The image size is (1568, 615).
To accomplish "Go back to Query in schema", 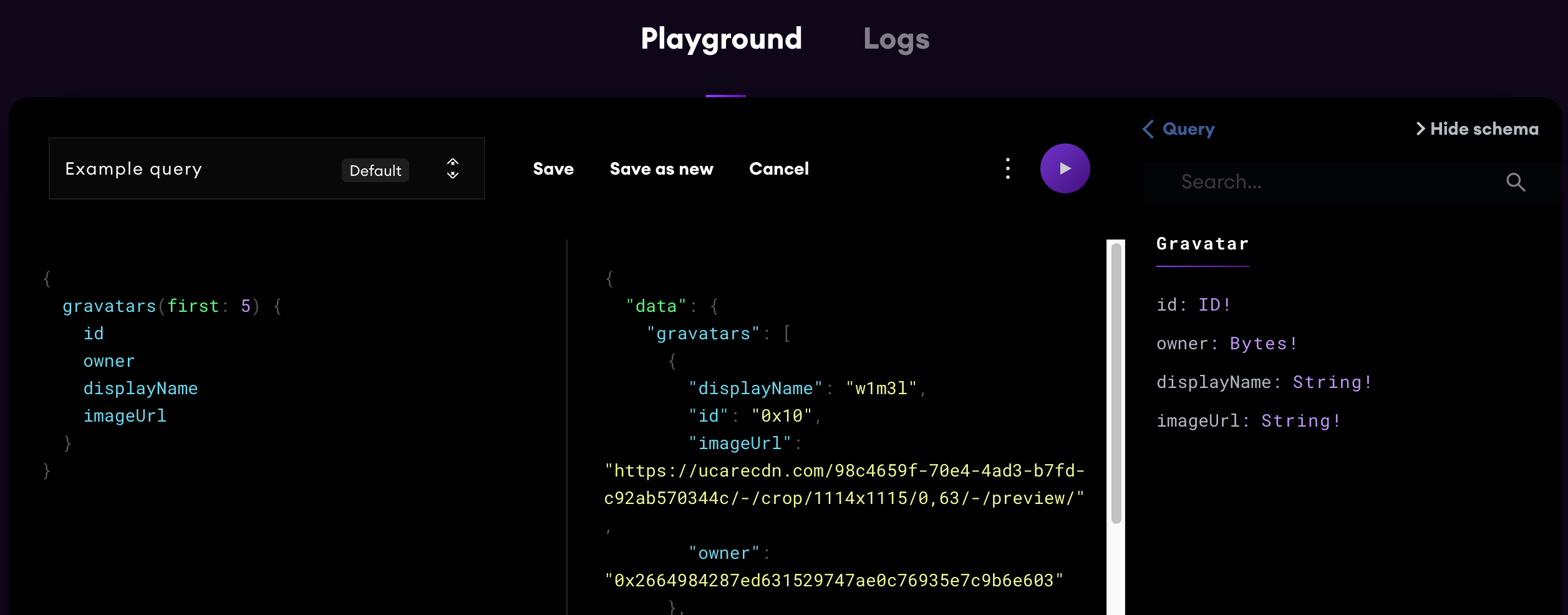I will coord(1188,129).
